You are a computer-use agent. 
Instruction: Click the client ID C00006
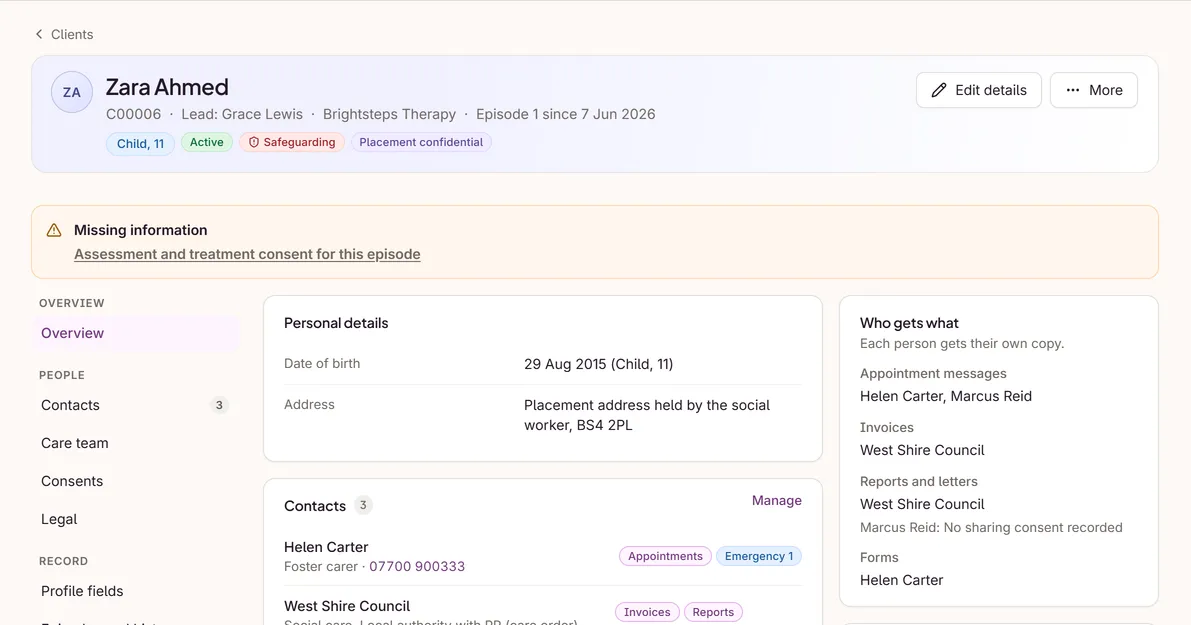[x=134, y=114]
